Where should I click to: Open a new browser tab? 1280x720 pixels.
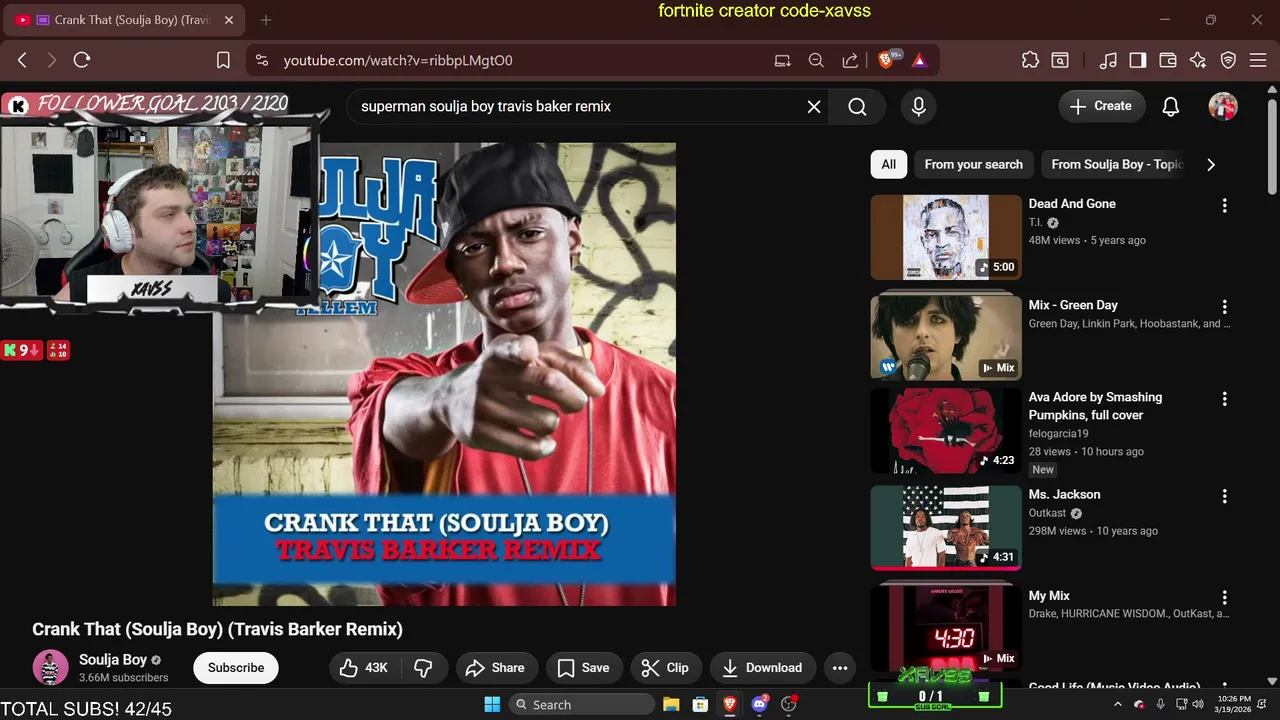(266, 20)
